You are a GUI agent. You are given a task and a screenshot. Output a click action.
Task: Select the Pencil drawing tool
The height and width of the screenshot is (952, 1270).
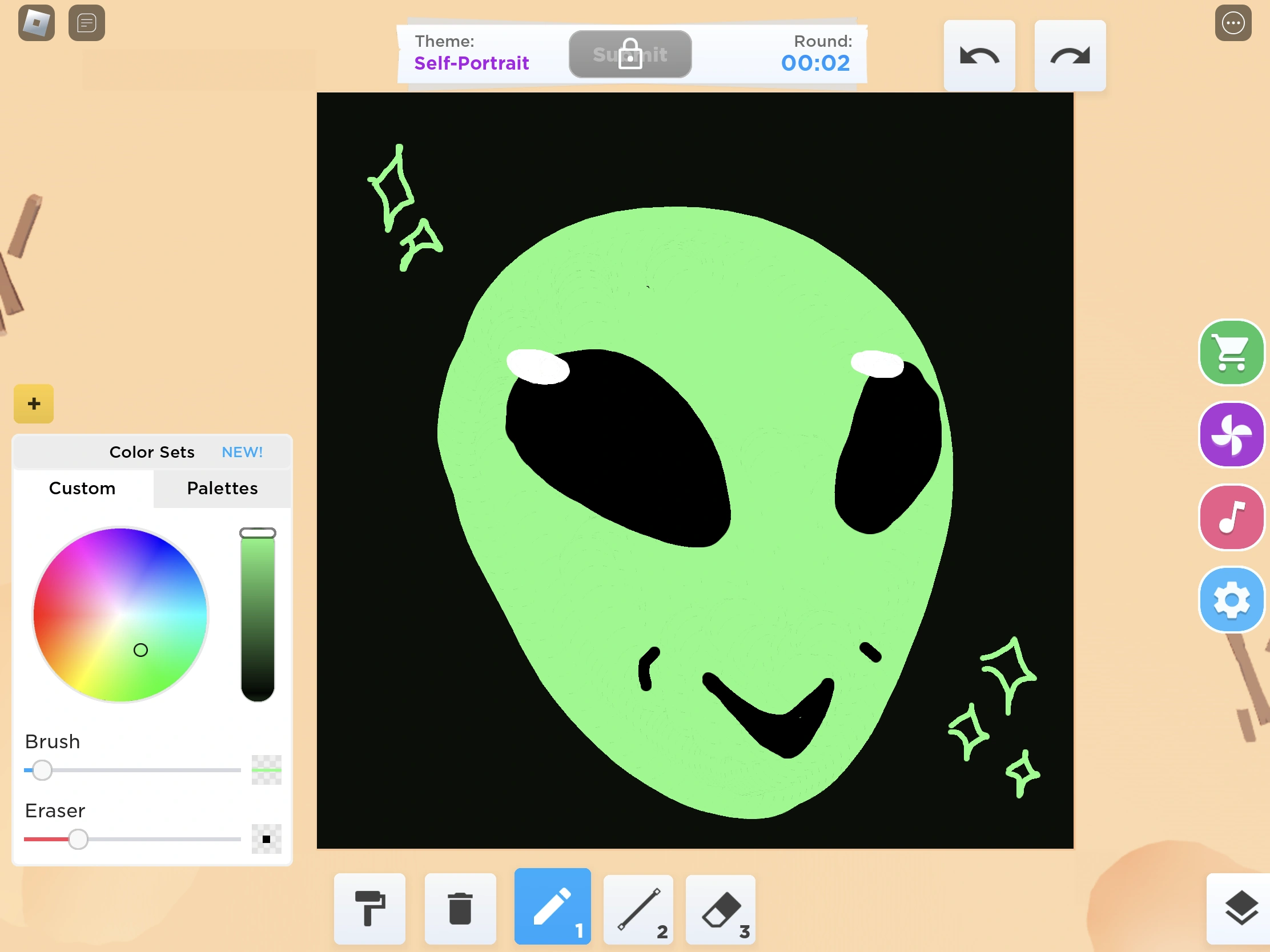pos(552,907)
